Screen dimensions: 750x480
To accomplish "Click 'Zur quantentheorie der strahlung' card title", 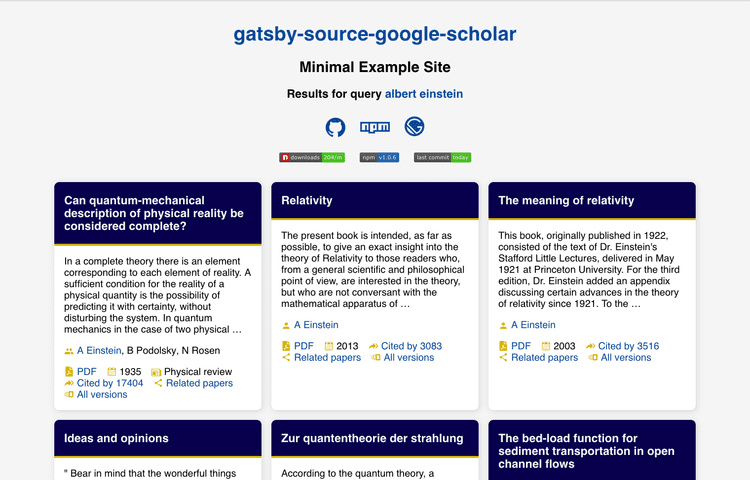I will pyautogui.click(x=372, y=438).
